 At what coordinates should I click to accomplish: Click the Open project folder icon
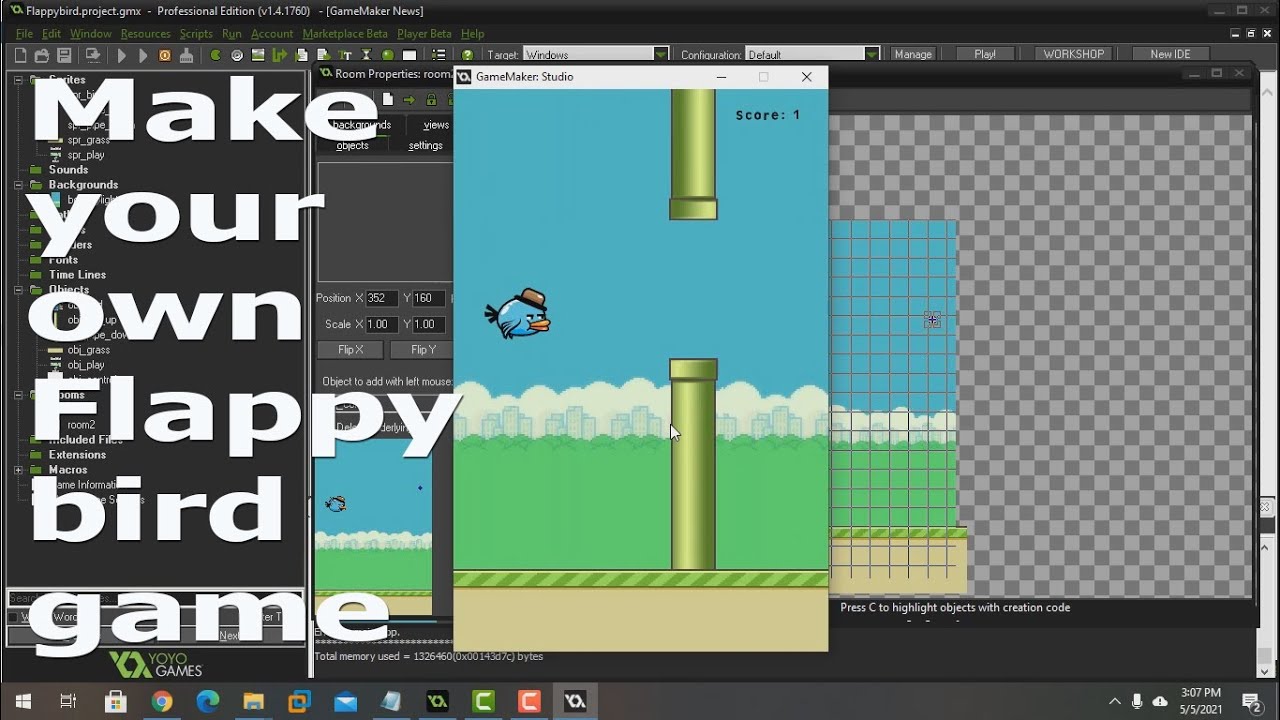[42, 55]
